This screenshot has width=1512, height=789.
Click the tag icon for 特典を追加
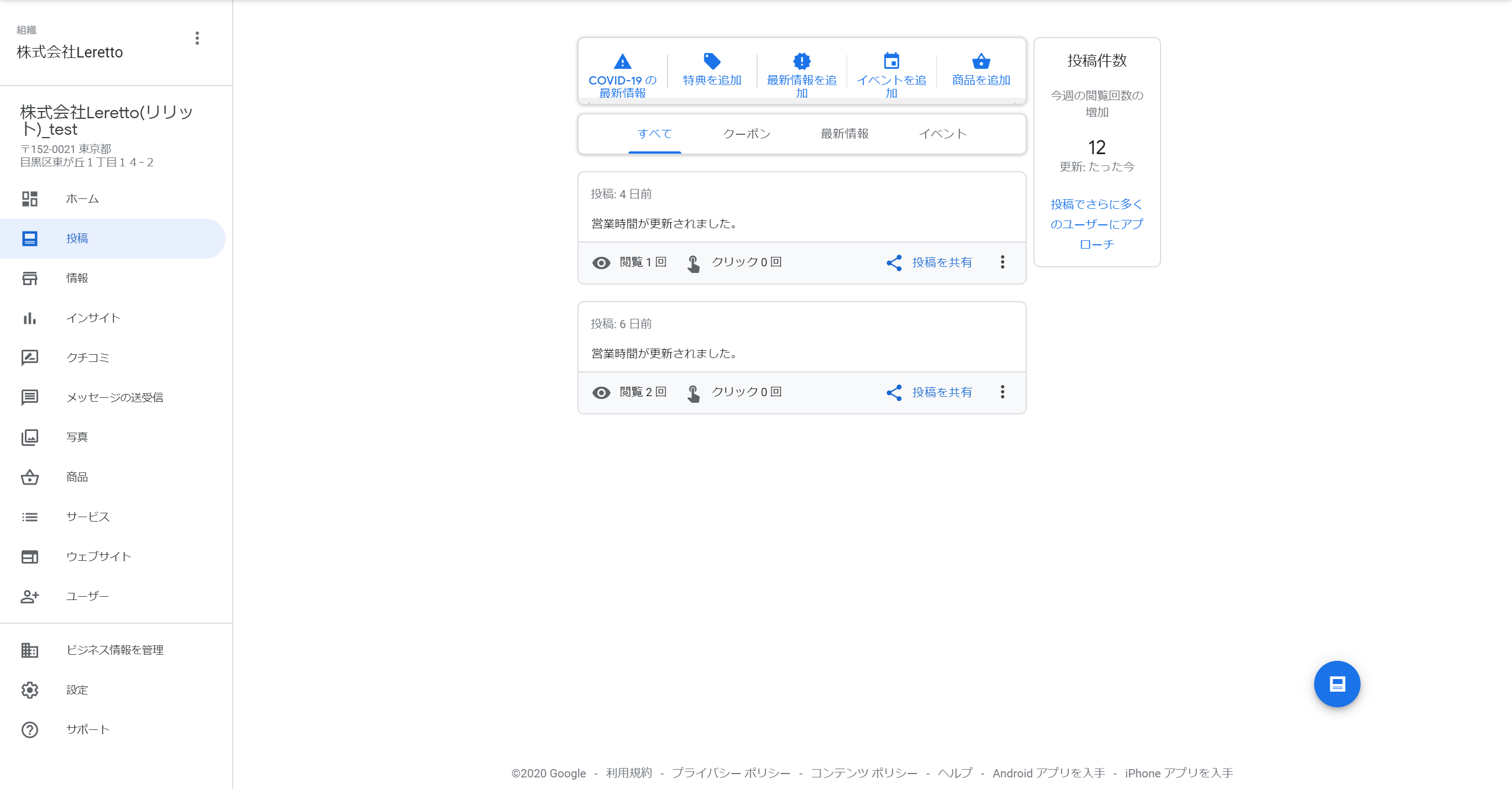pos(712,61)
